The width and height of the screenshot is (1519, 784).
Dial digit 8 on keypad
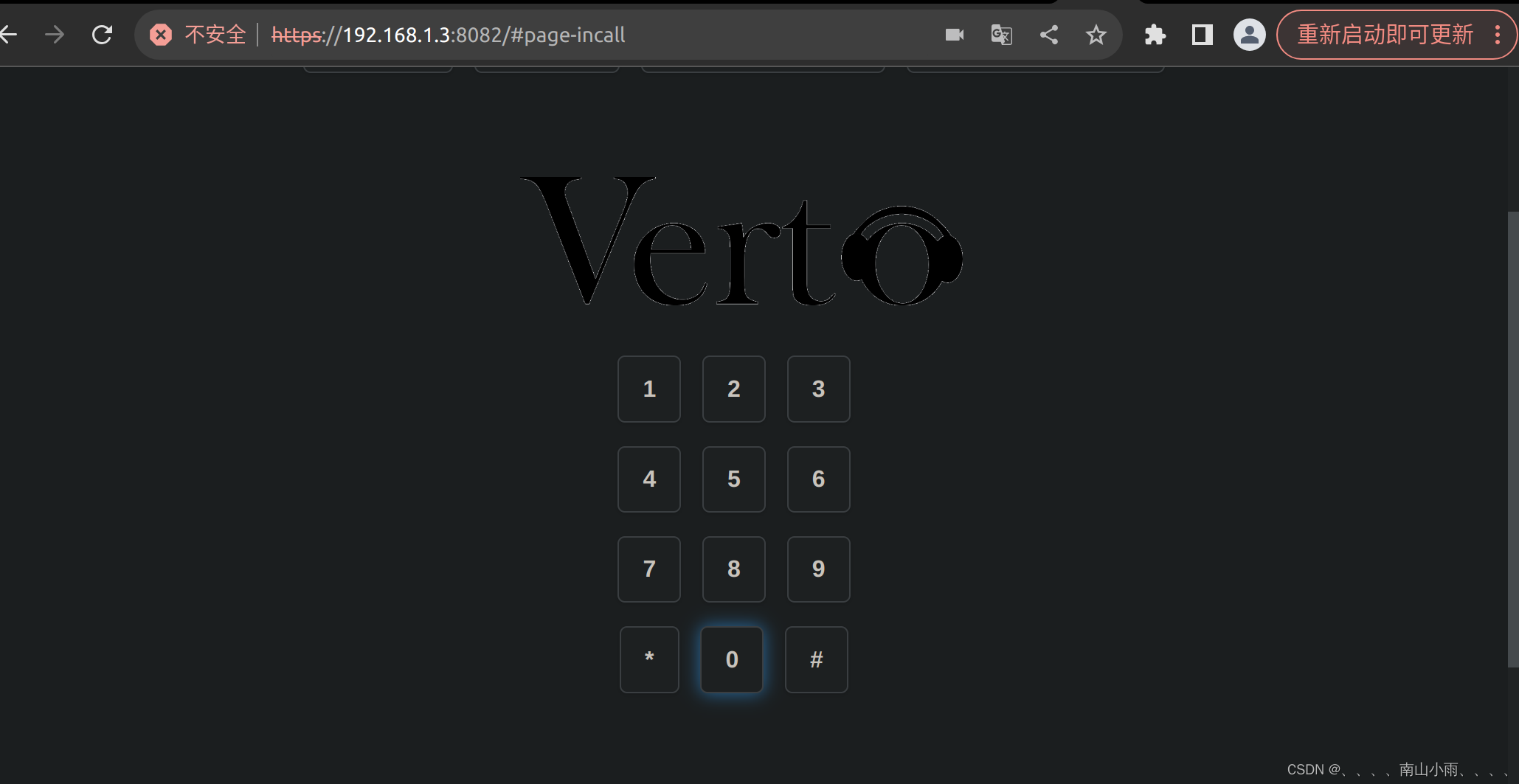734,569
